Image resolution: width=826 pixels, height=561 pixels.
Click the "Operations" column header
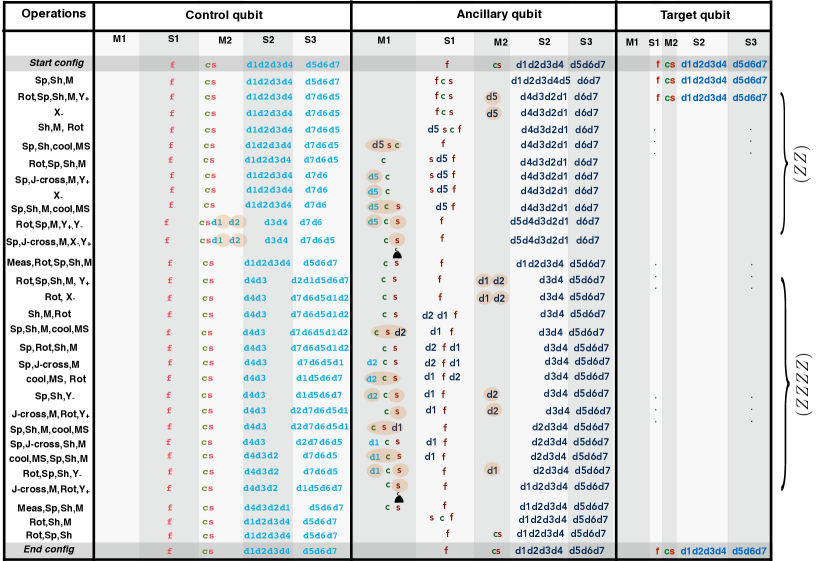click(x=53, y=14)
